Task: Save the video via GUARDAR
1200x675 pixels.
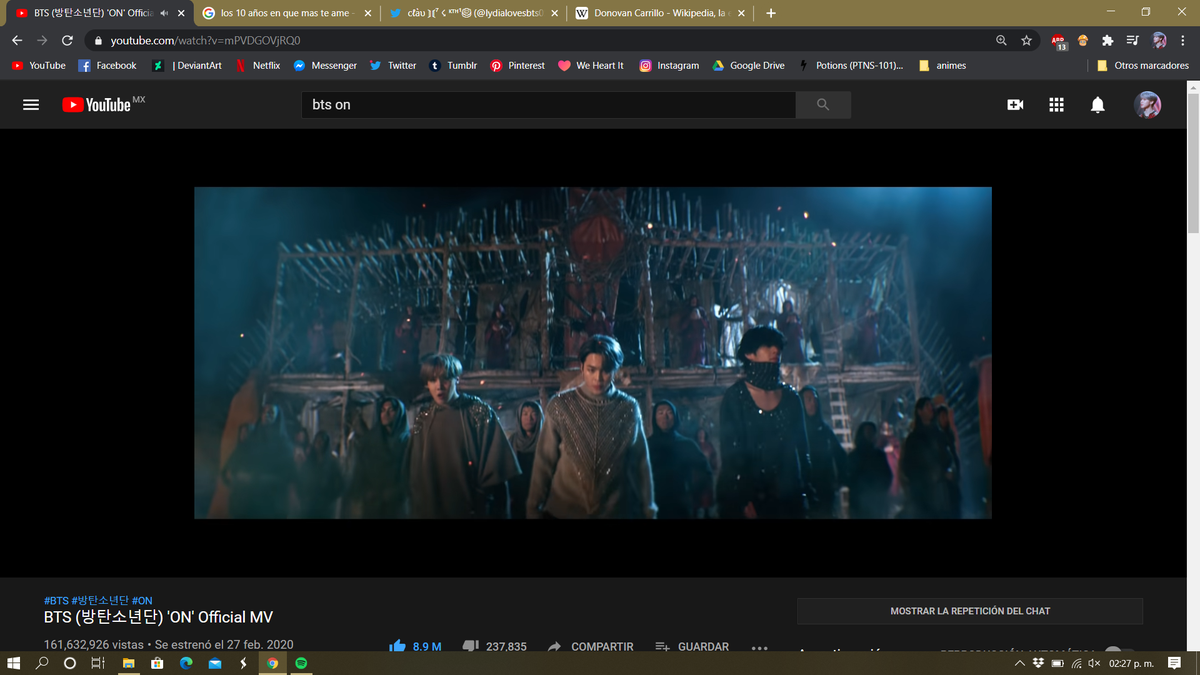Action: (x=692, y=647)
